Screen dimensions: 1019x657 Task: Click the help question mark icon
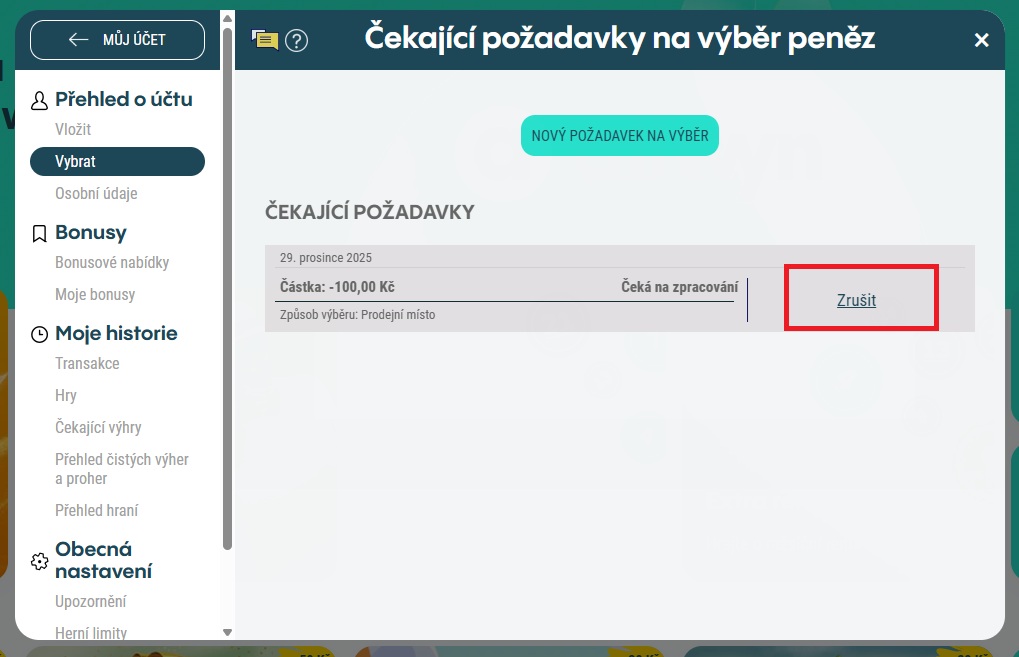(297, 40)
